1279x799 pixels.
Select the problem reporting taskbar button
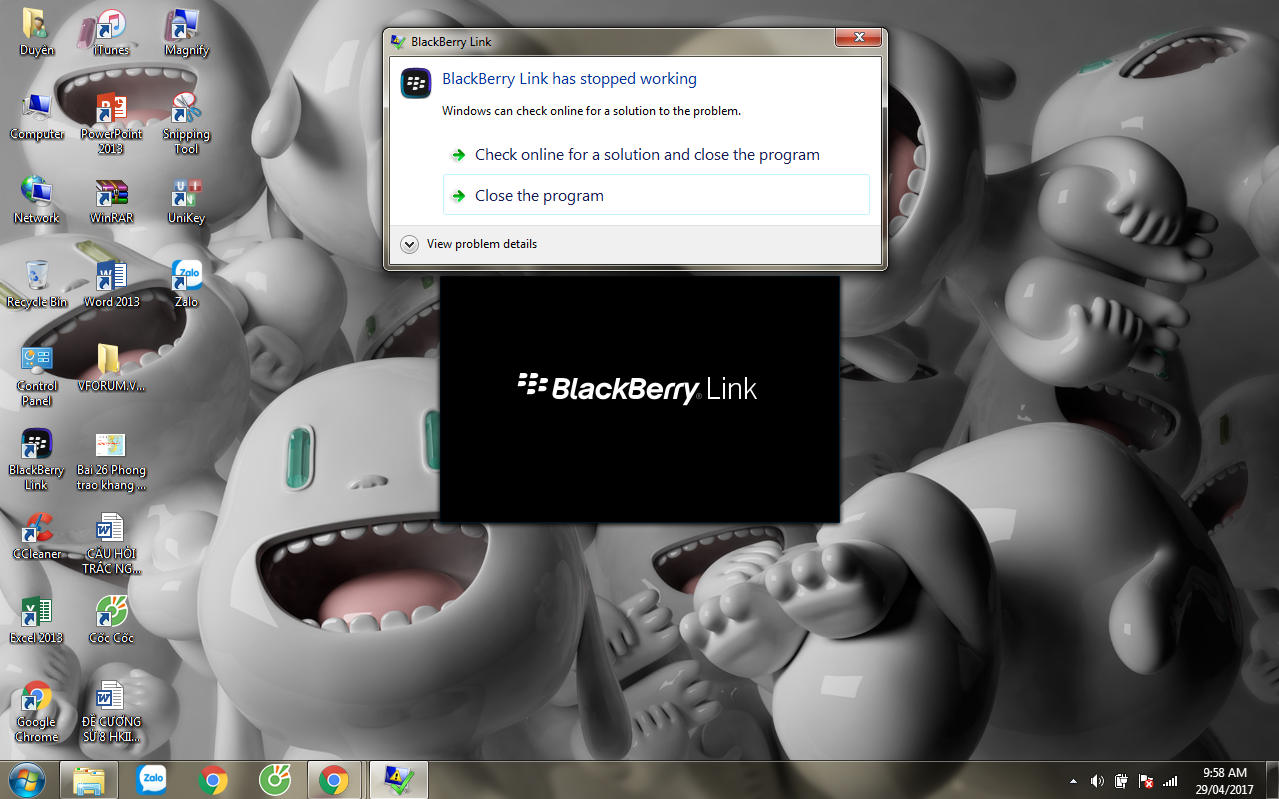[x=398, y=780]
